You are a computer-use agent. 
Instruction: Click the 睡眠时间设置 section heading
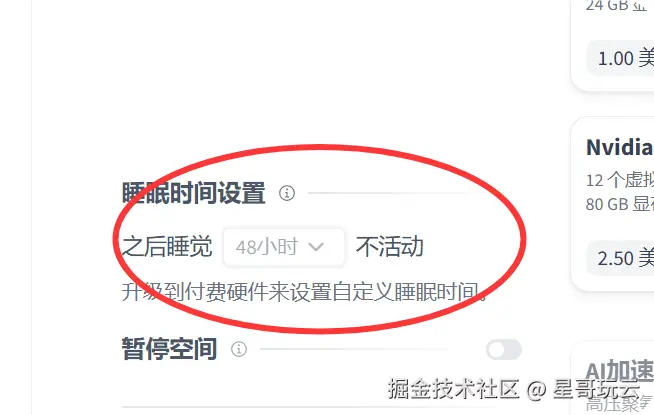194,193
